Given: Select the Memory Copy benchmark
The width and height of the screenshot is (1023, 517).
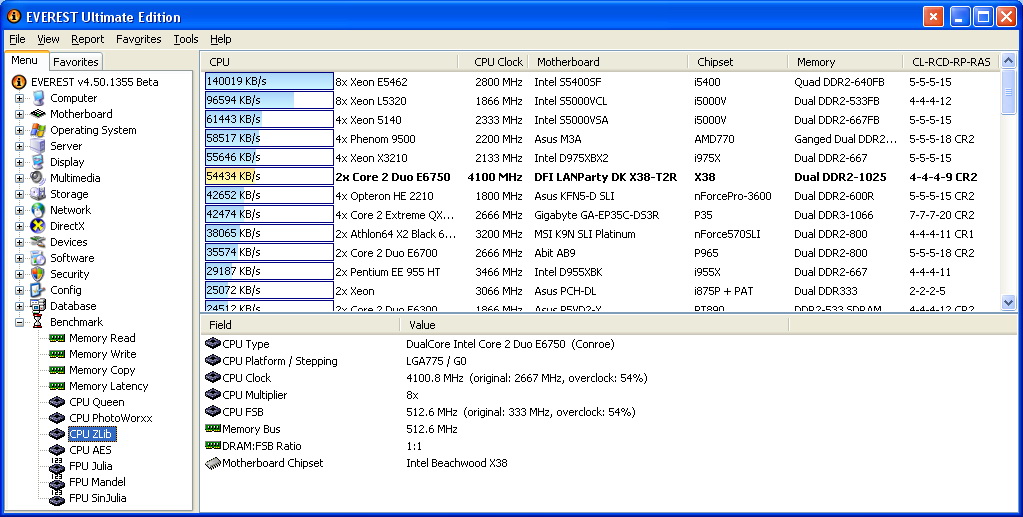Looking at the screenshot, I should 102,370.
